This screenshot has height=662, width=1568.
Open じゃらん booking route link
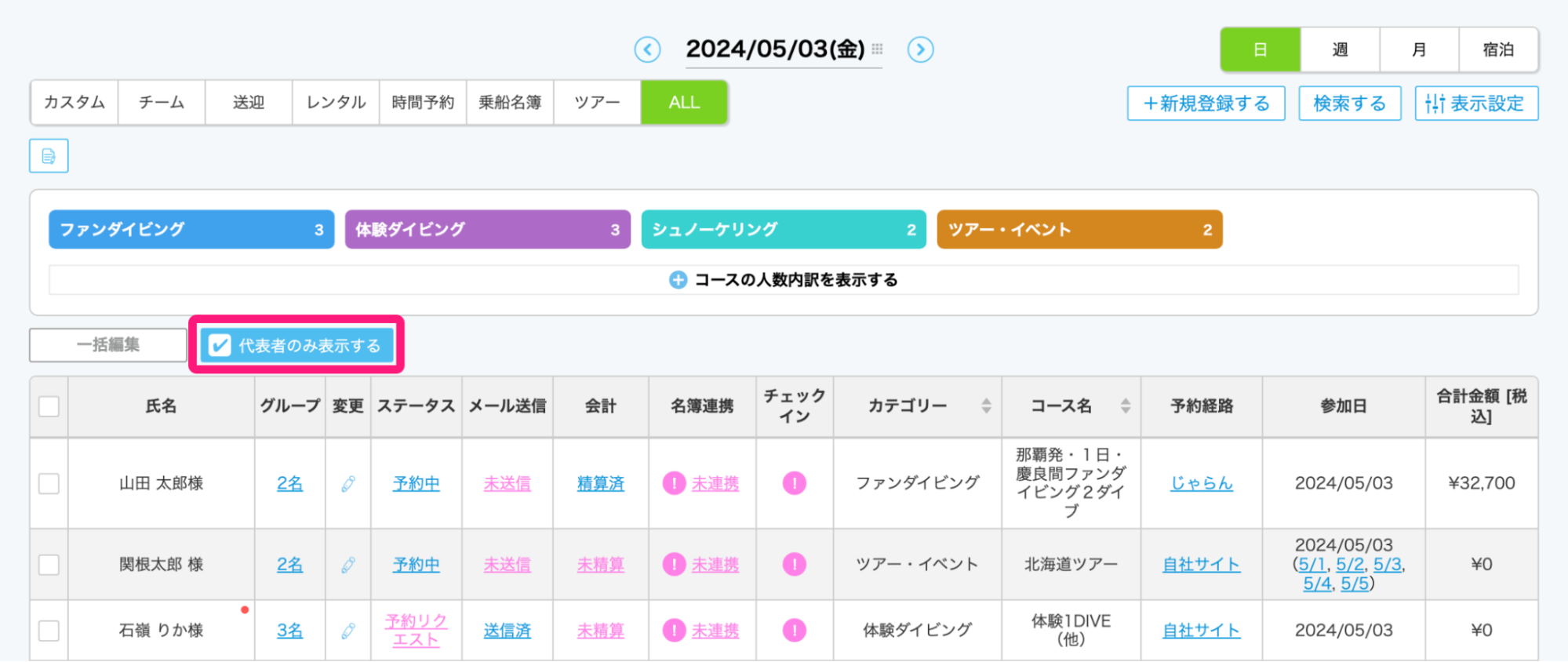tap(1202, 484)
